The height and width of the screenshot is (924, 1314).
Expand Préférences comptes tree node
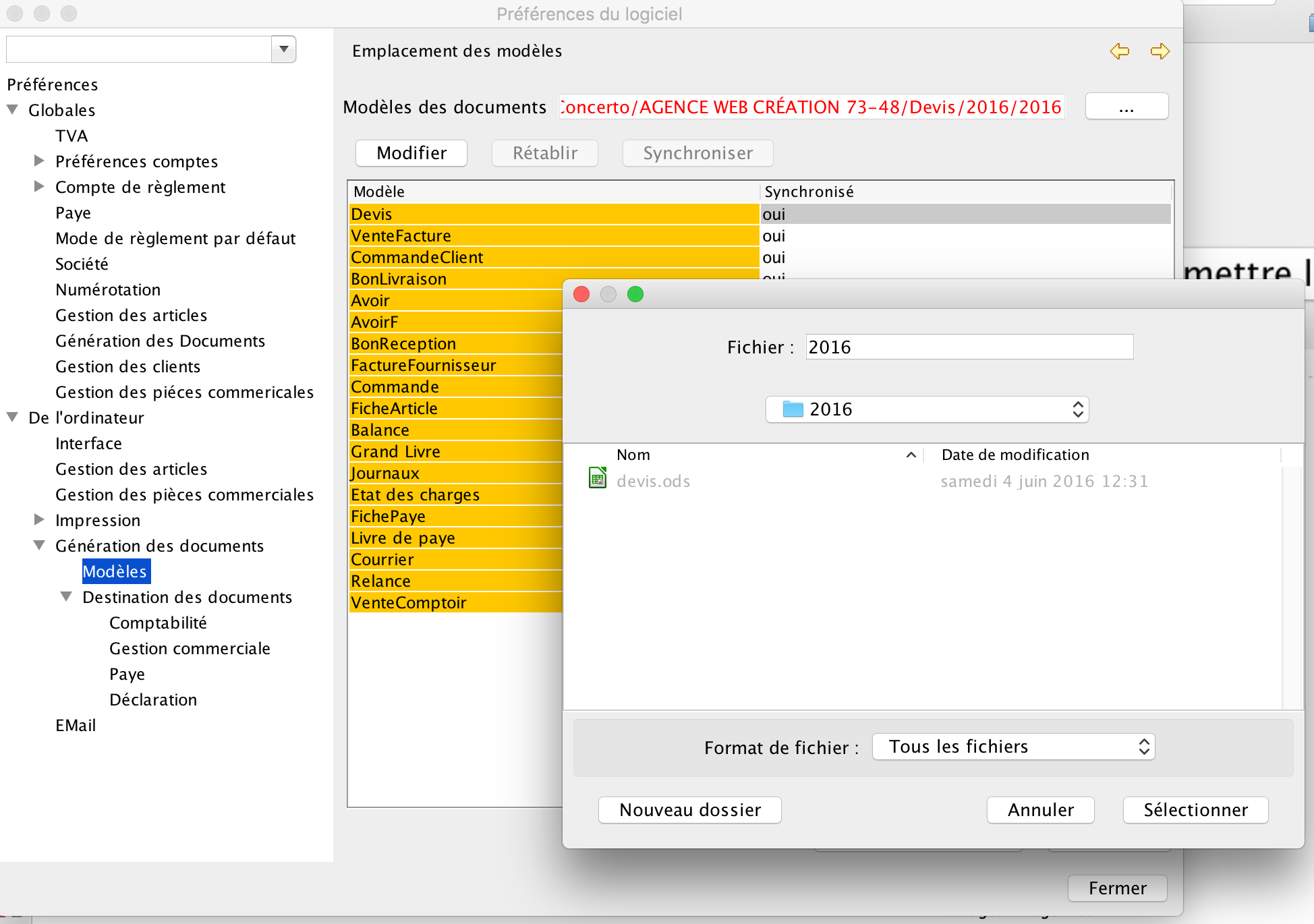click(39, 161)
